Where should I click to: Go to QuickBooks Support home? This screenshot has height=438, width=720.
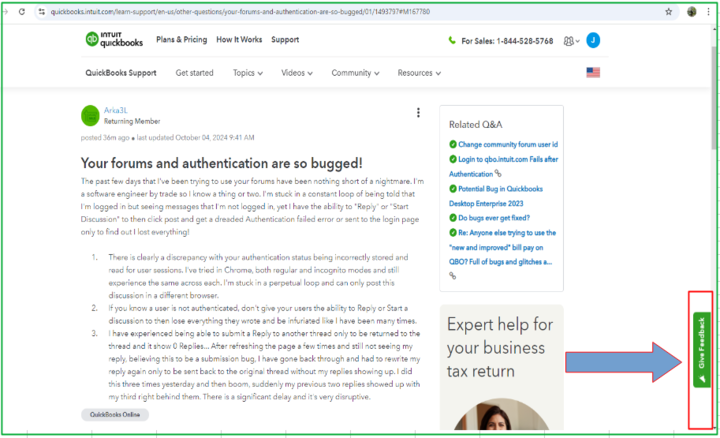coord(121,73)
